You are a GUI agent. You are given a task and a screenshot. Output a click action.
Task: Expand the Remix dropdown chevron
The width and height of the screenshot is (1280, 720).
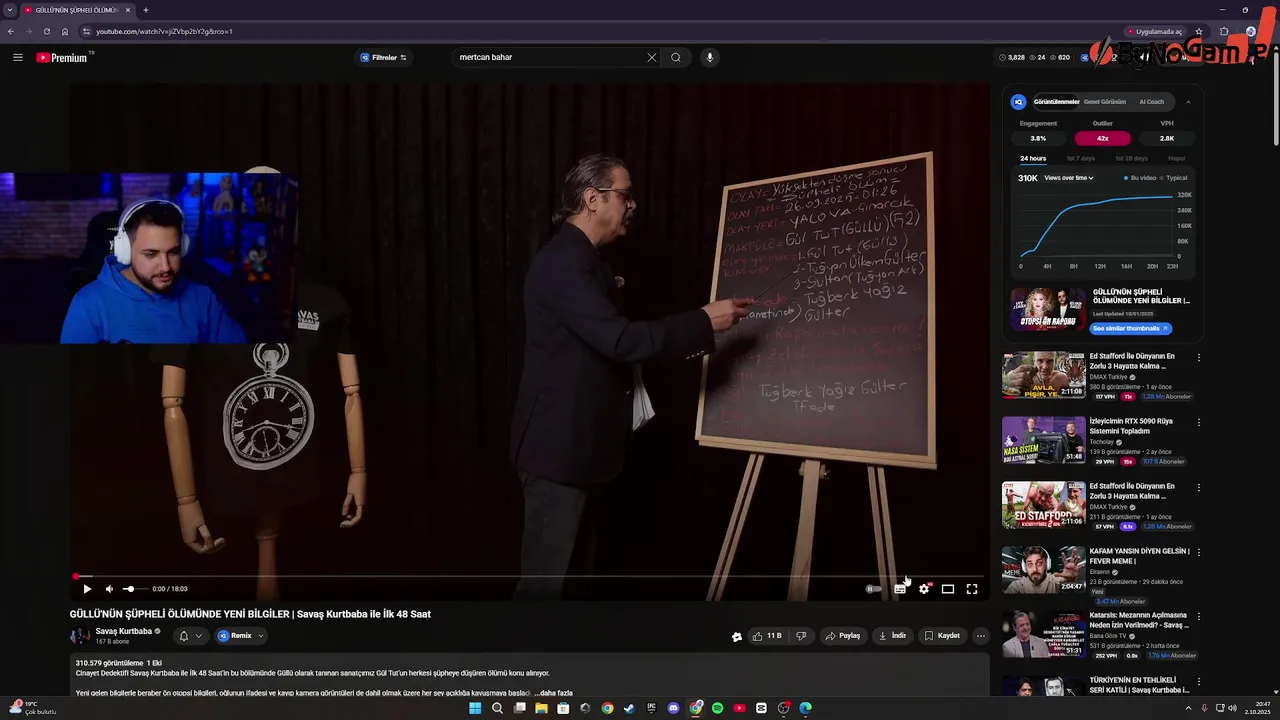261,636
